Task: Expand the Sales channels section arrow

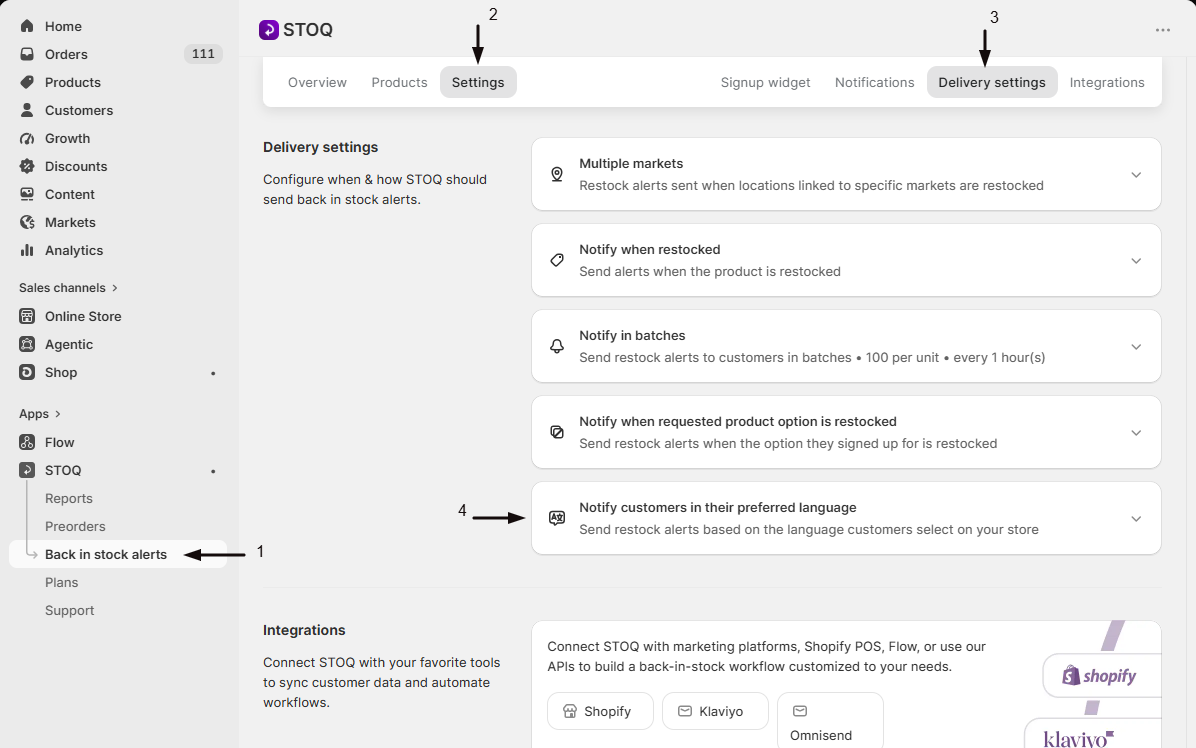Action: tap(115, 288)
